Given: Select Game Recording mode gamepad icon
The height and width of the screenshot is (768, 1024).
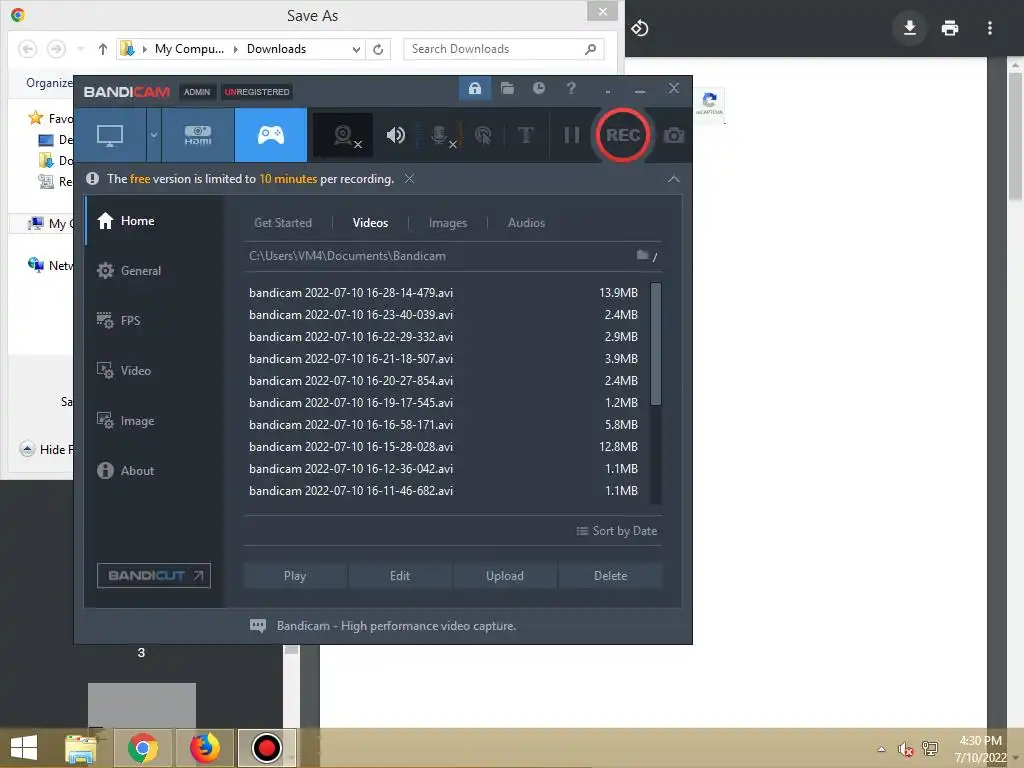Looking at the screenshot, I should (x=270, y=135).
